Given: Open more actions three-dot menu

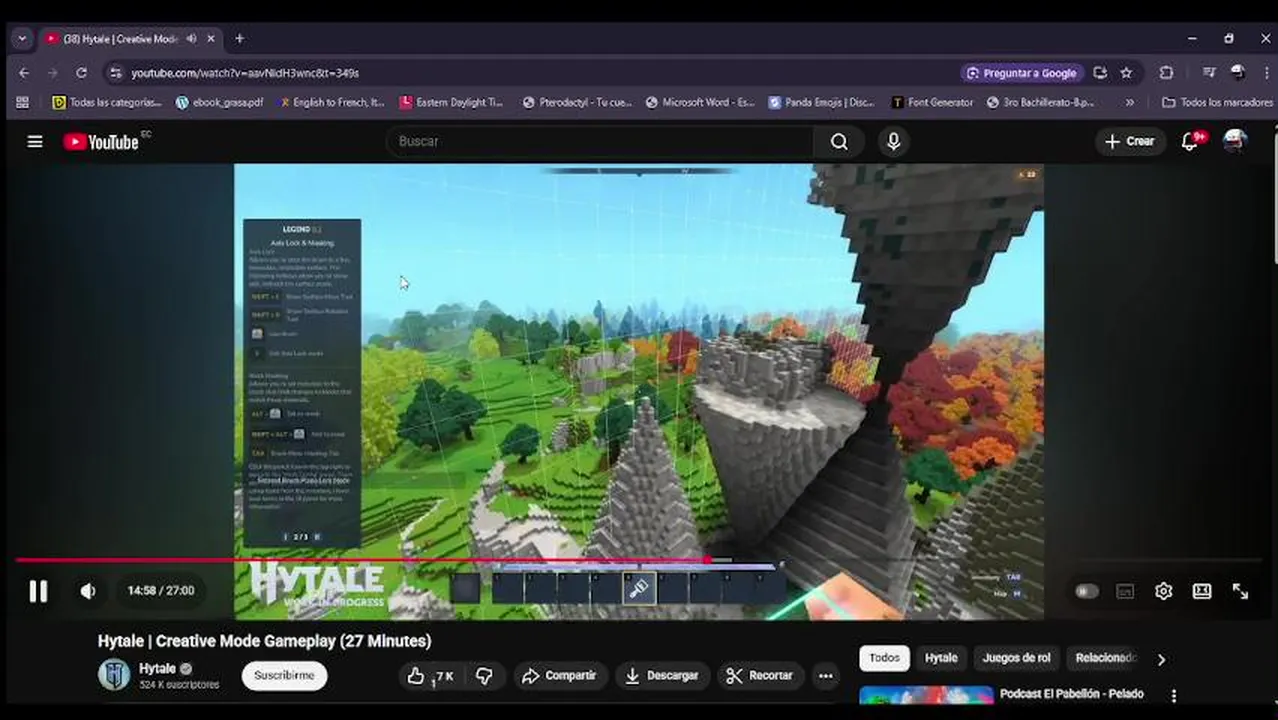Looking at the screenshot, I should point(825,676).
